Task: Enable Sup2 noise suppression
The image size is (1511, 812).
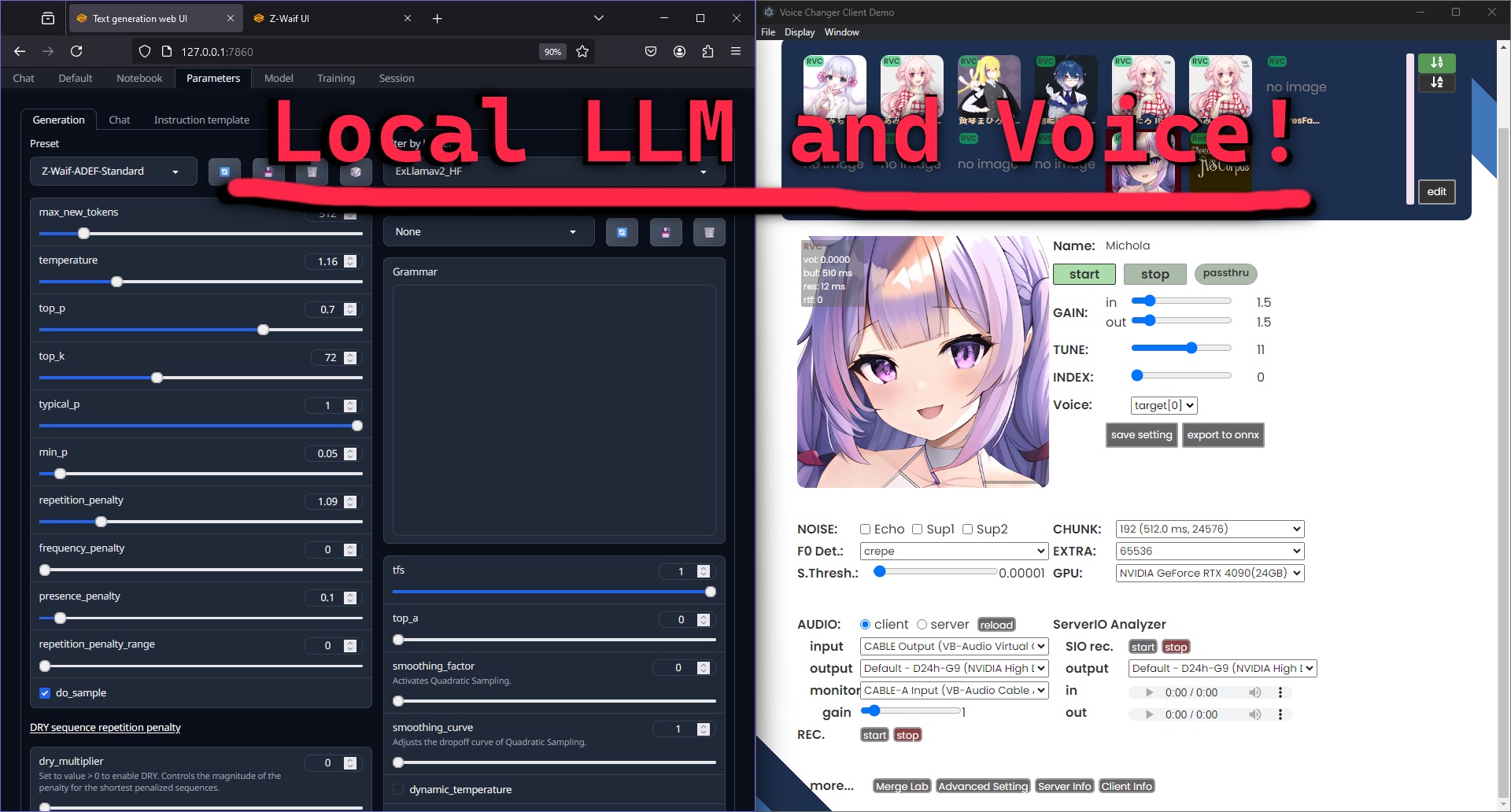Action: pos(967,530)
